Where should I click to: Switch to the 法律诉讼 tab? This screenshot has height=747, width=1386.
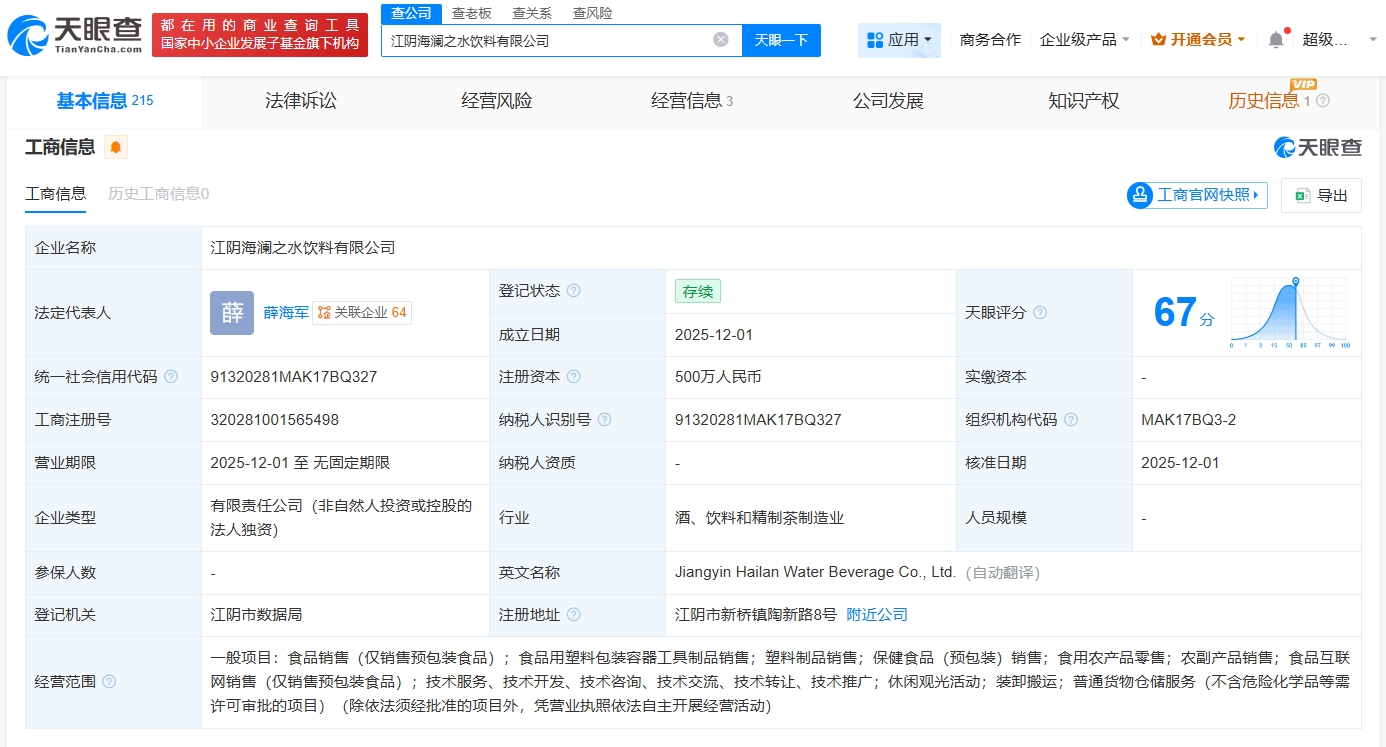click(301, 100)
